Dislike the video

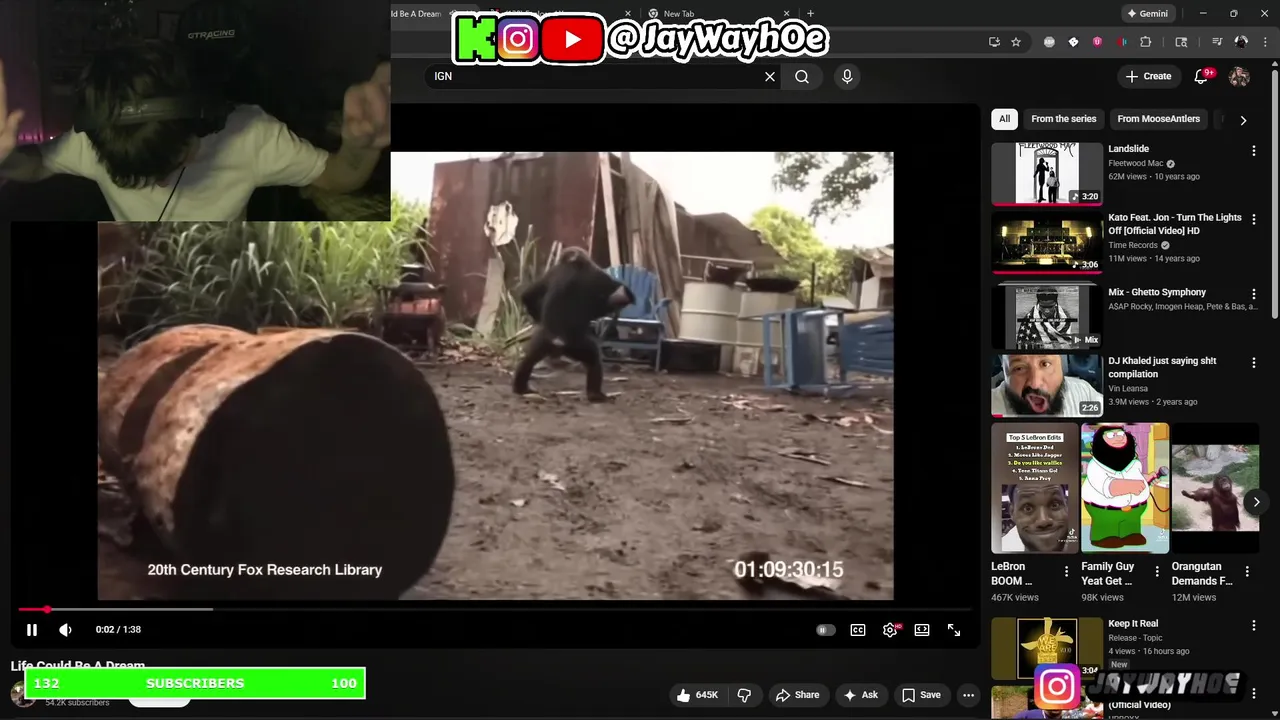tap(744, 695)
